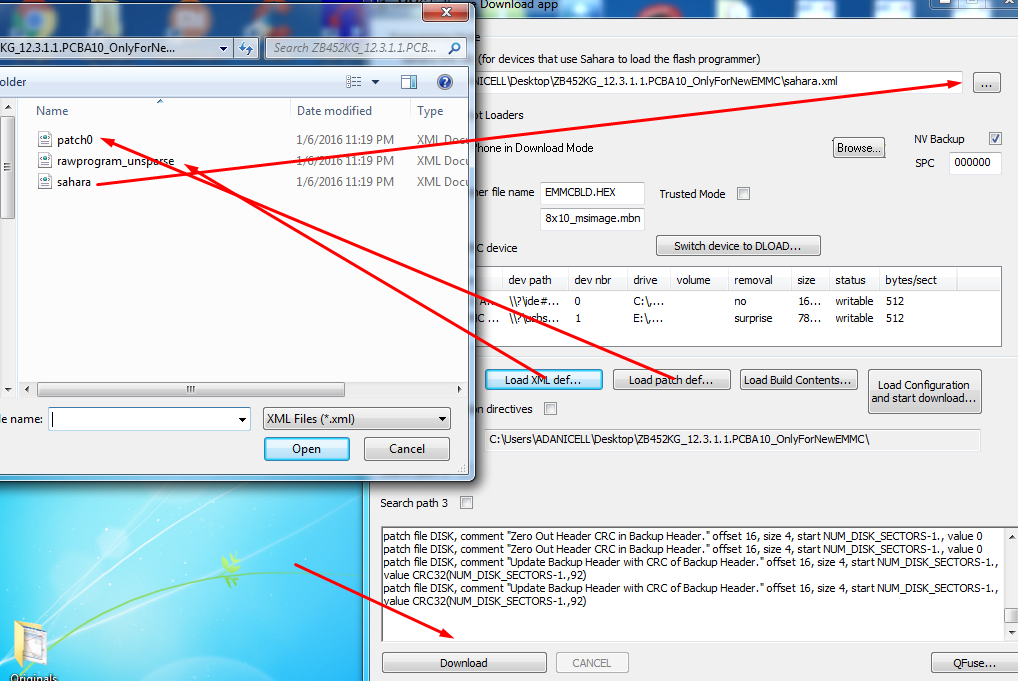Click the volume column header
This screenshot has width=1018, height=681.
coord(693,280)
